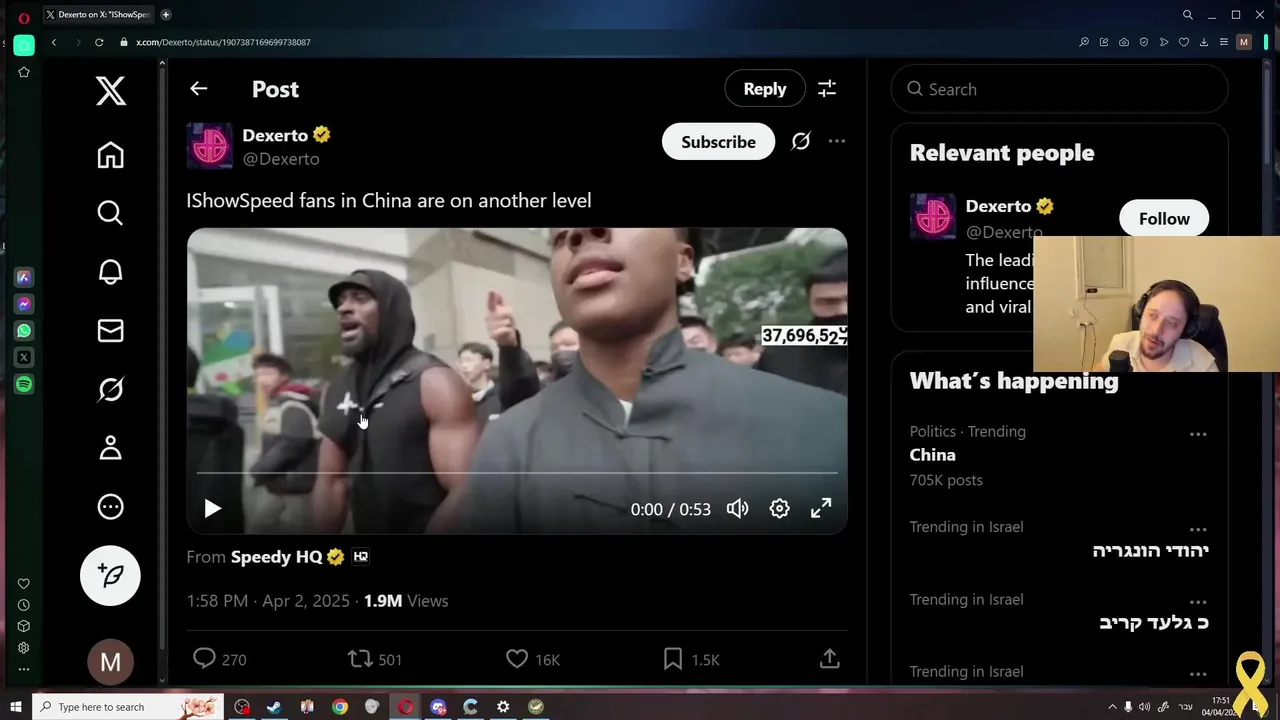The width and height of the screenshot is (1280, 720).
Task: Open browser tab search magnifier
Action: 1188,15
